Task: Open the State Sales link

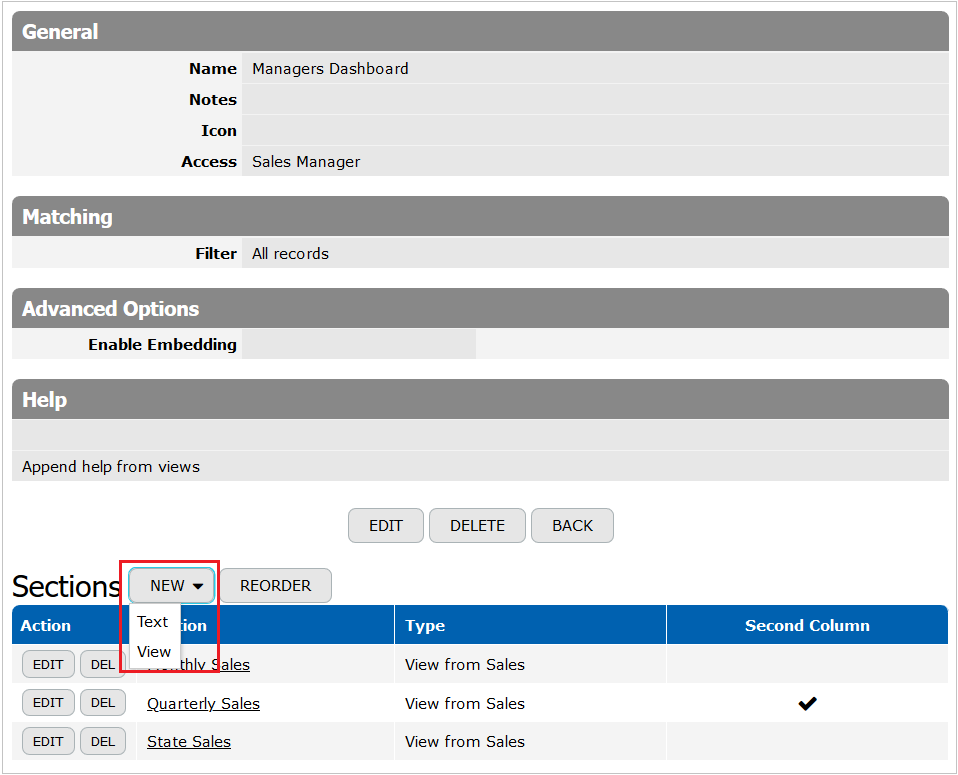Action: point(189,741)
